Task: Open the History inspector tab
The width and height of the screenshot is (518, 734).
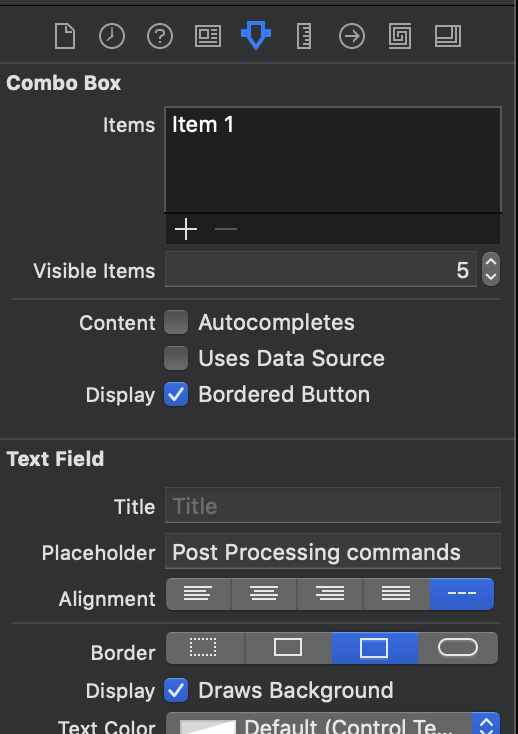Action: (112, 36)
